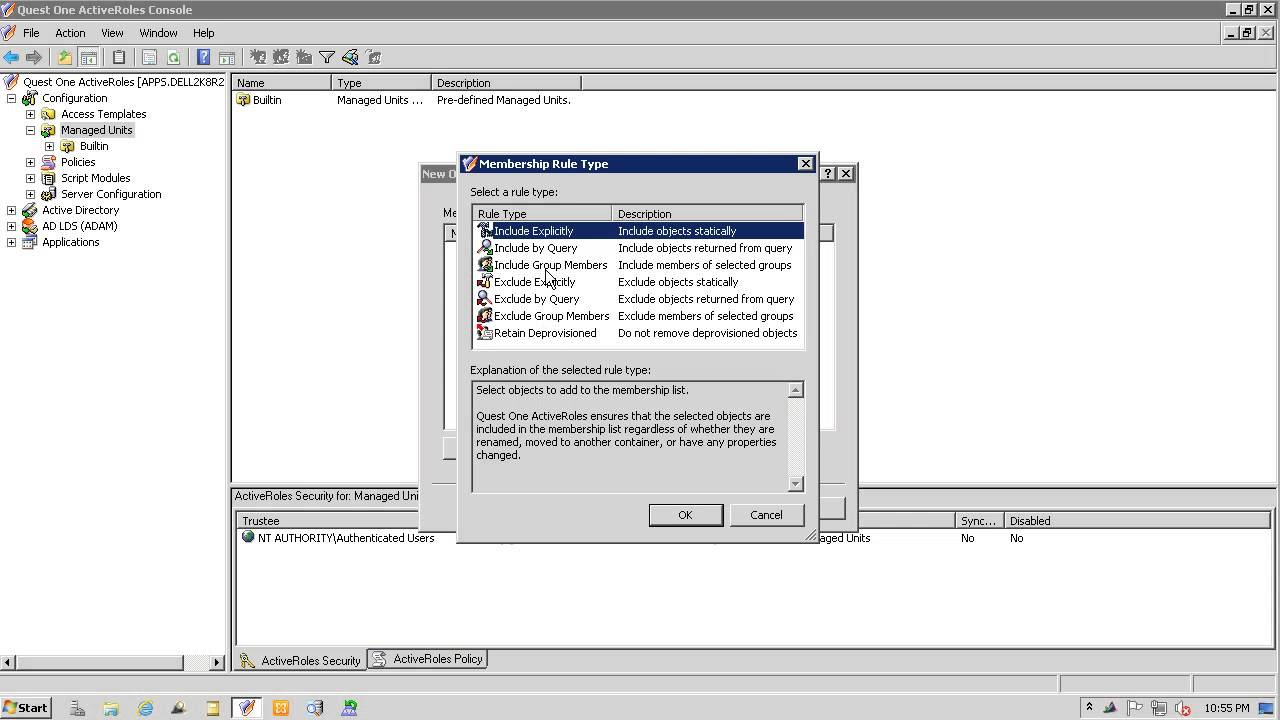1280x720 pixels.
Task: Click the last toolbar icon right of Find
Action: [x=373, y=57]
